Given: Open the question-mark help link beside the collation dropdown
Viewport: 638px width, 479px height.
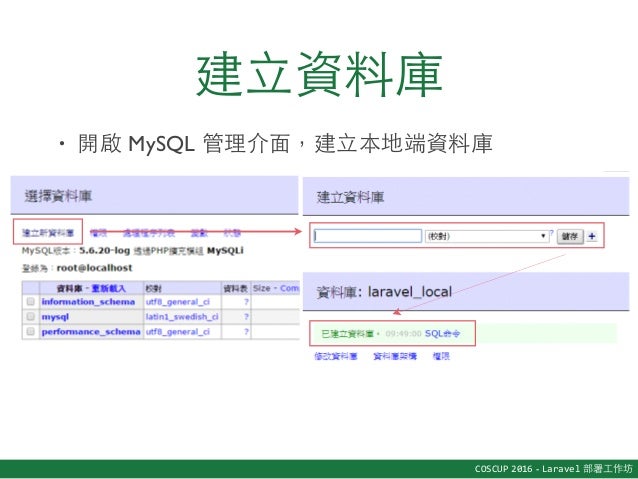Looking at the screenshot, I should [x=552, y=232].
